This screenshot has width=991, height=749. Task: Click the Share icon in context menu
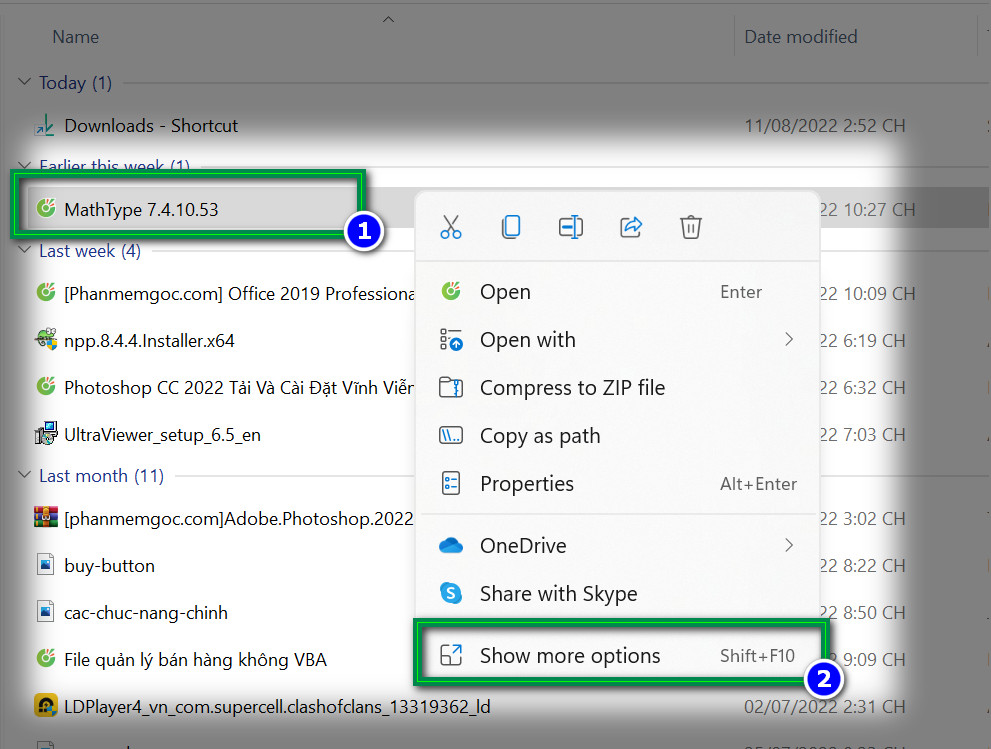(x=631, y=227)
